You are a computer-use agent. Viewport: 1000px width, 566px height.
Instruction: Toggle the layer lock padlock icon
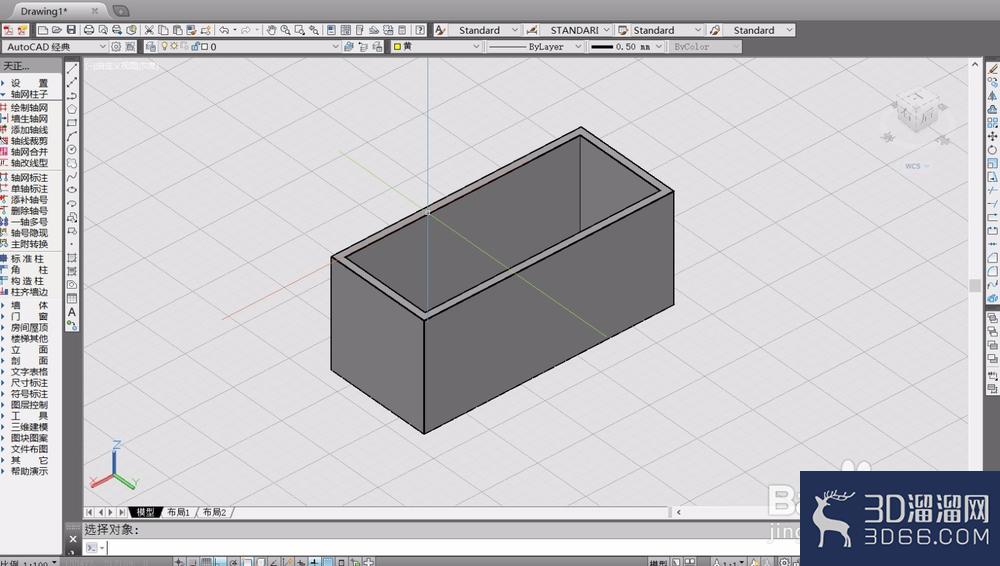[195, 47]
